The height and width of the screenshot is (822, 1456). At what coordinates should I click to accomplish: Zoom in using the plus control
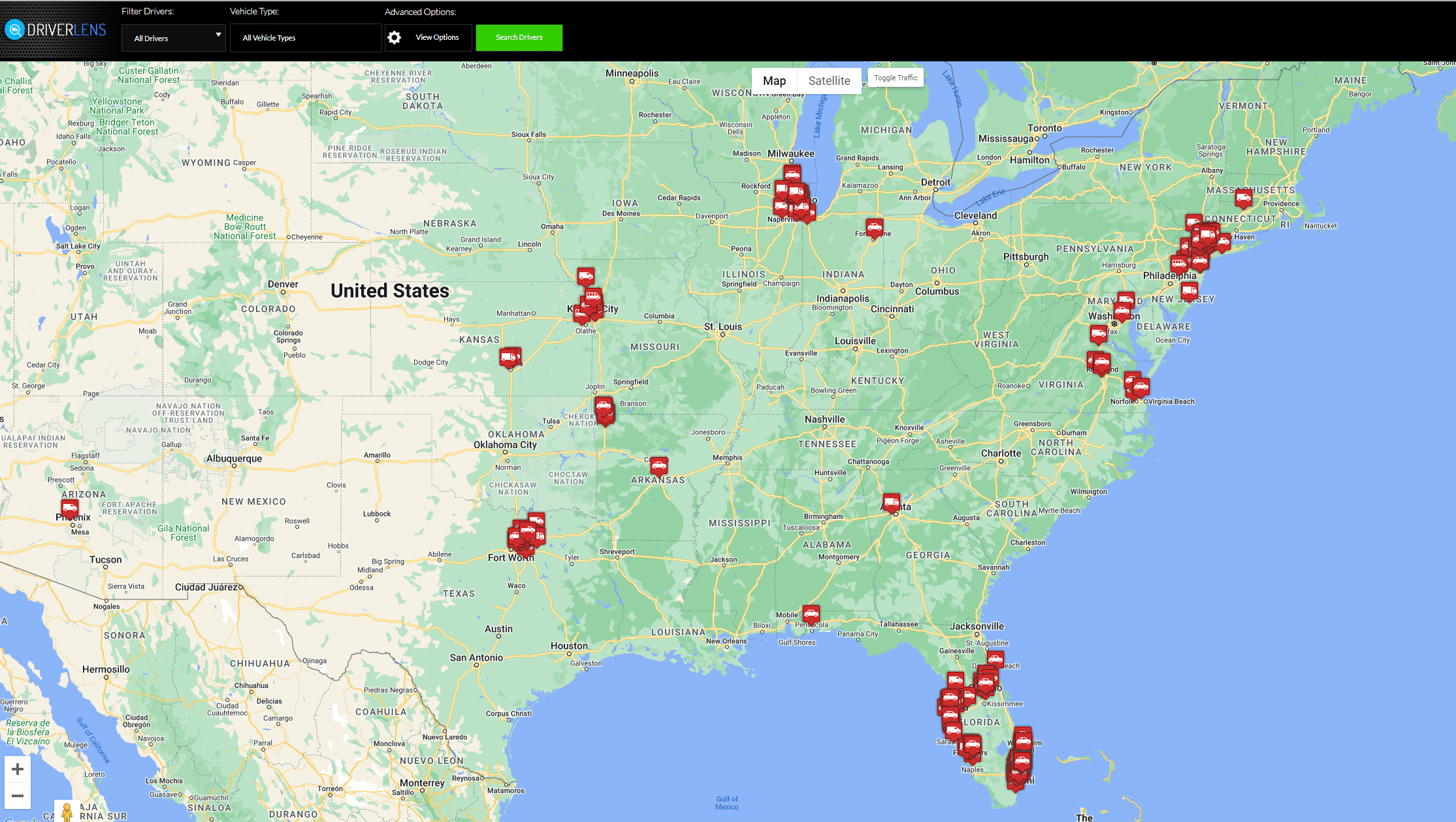pyautogui.click(x=18, y=768)
